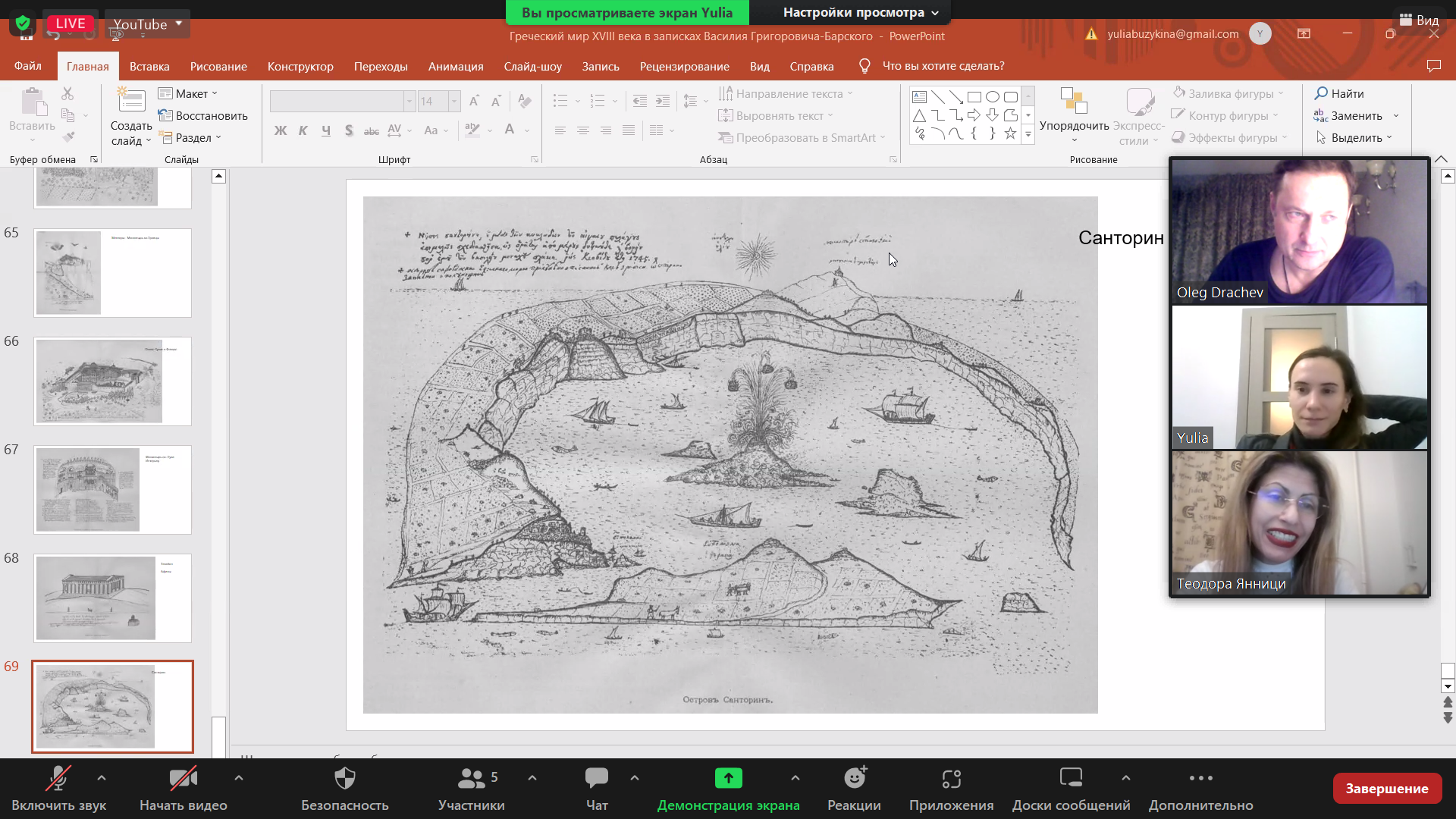This screenshot has width=1456, height=819.
Task: Toggle center text alignment
Action: point(583,130)
